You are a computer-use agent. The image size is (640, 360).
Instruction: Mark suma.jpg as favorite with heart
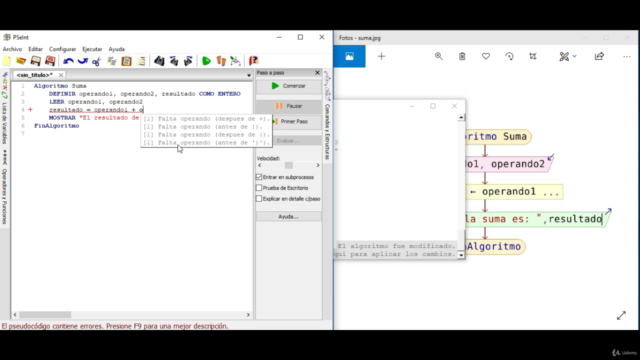click(x=486, y=56)
